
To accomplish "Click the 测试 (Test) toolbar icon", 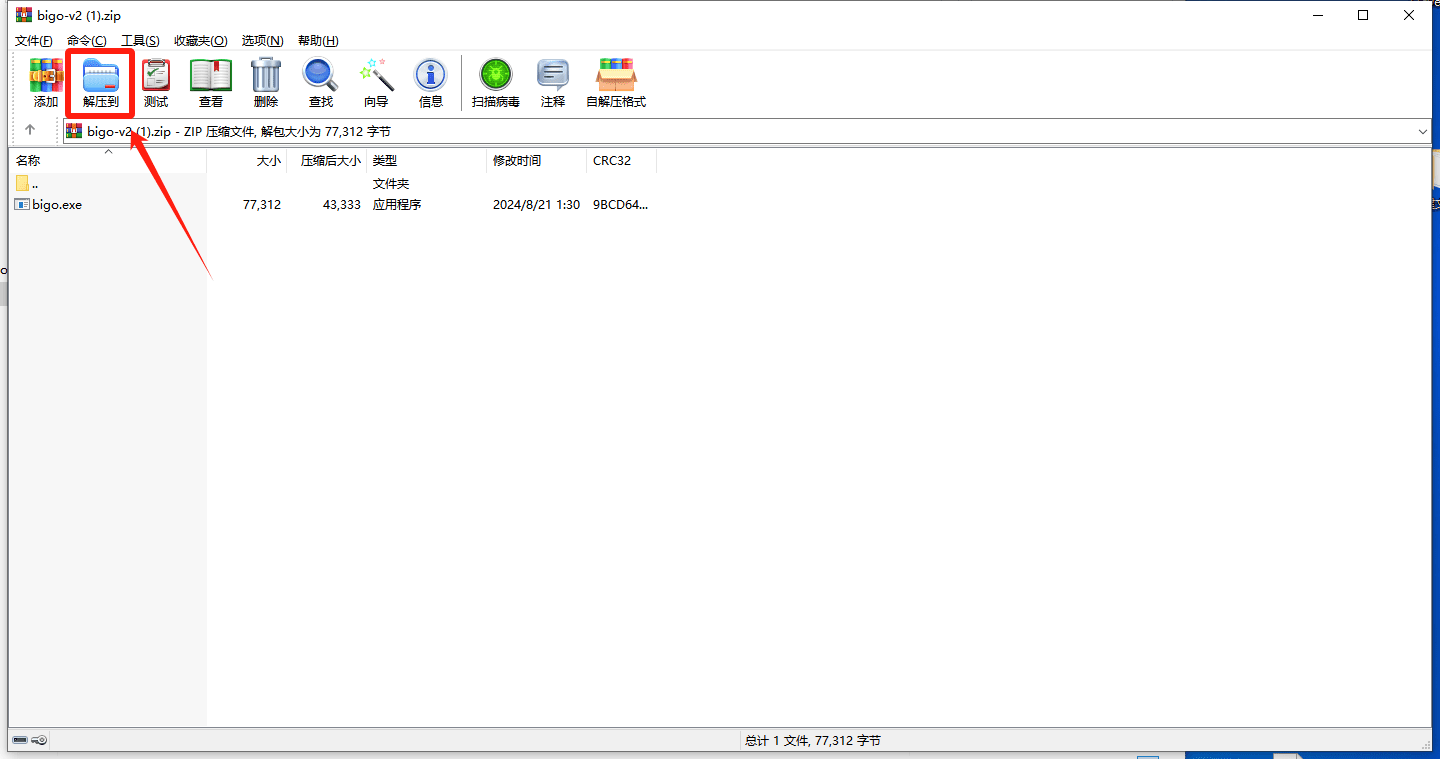I will tap(156, 76).
